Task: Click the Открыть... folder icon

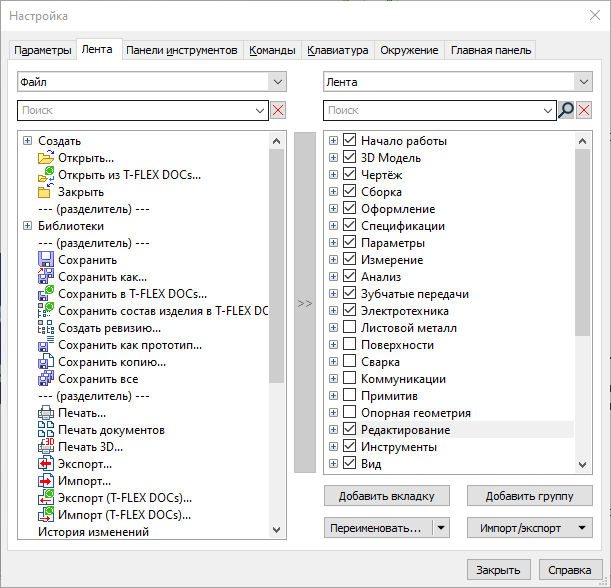Action: tap(46, 157)
